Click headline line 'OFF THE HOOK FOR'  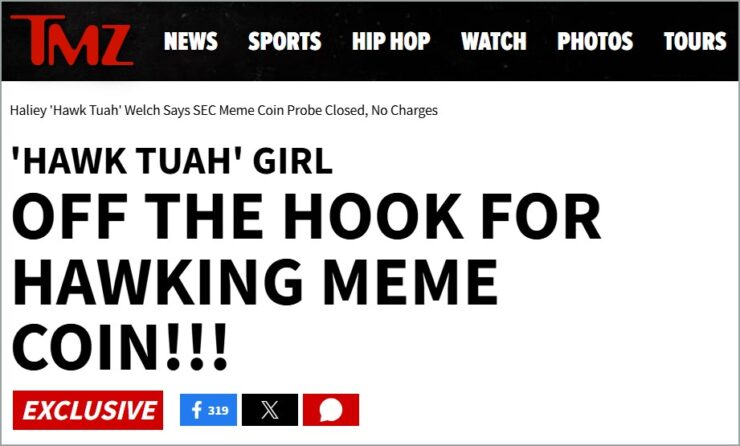tap(306, 216)
